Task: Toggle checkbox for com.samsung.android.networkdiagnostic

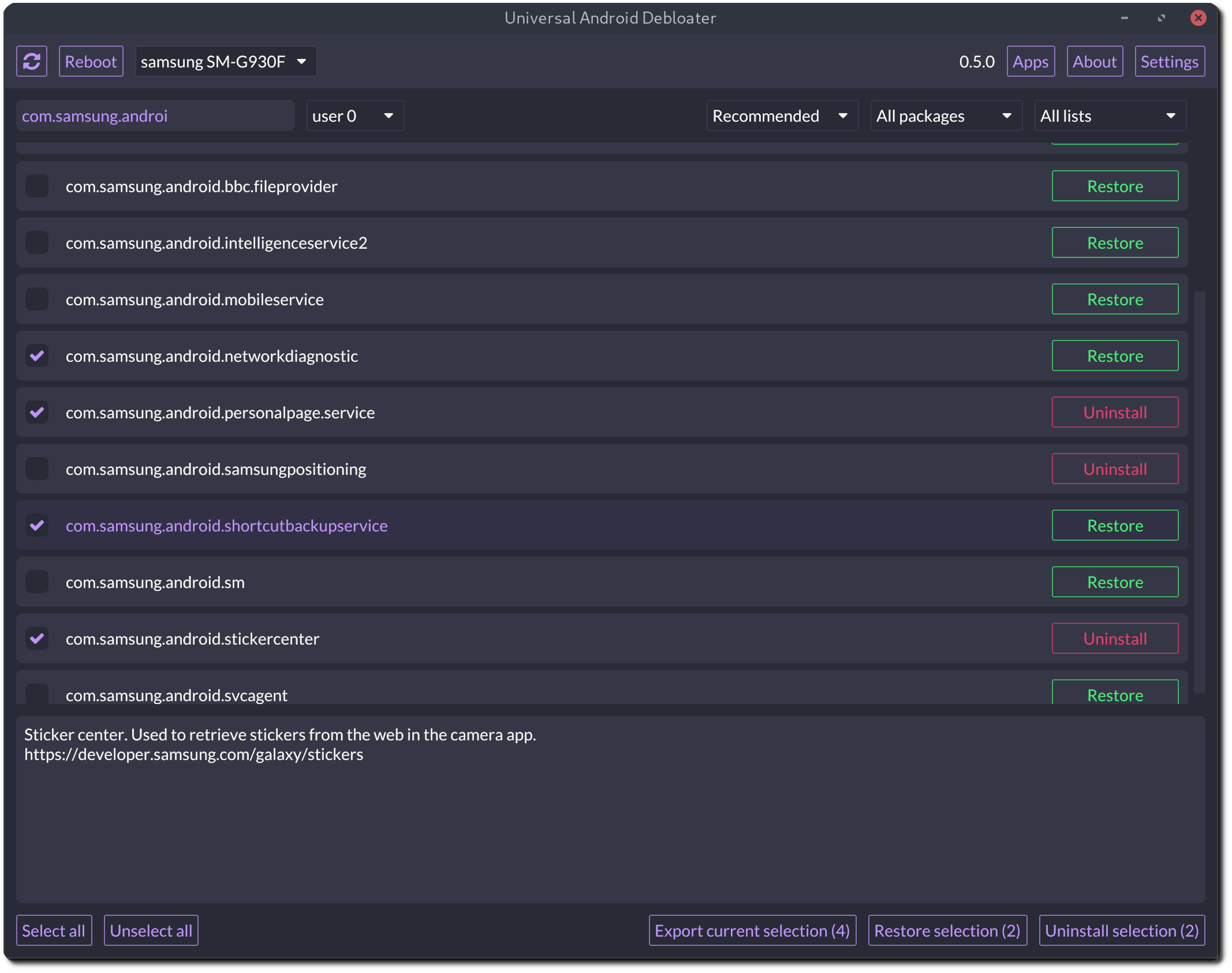Action: click(x=37, y=355)
